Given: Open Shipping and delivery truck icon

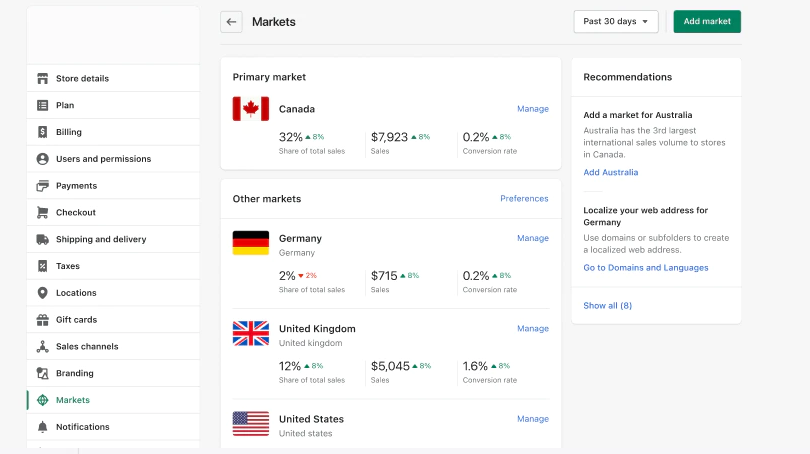Looking at the screenshot, I should coord(42,239).
